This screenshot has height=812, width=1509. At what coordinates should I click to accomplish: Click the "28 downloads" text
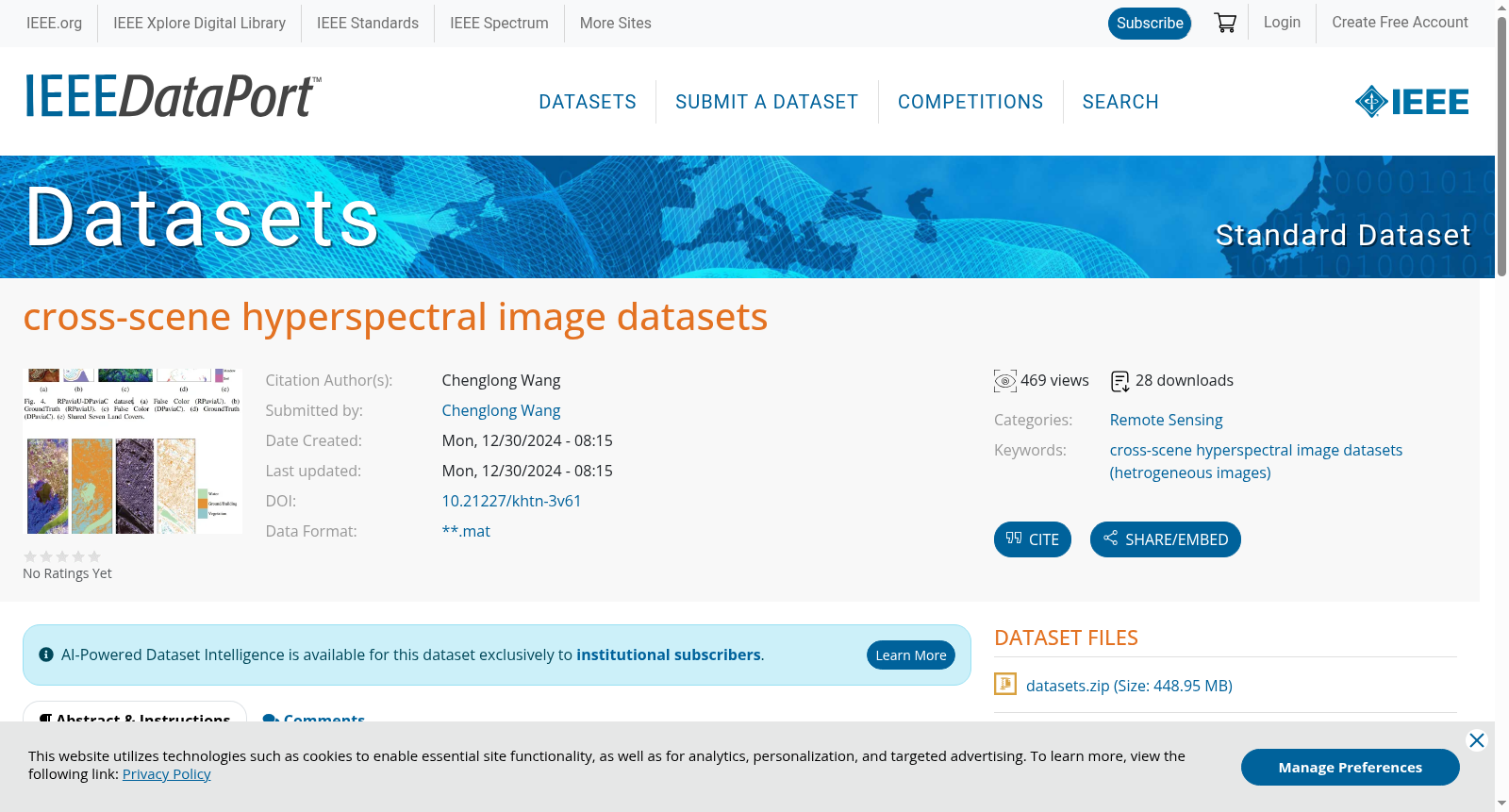tap(1185, 381)
